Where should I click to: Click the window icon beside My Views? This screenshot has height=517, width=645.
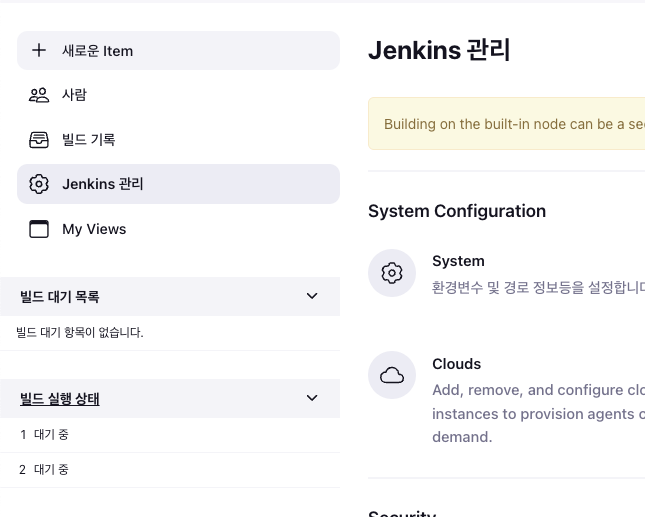coord(39,229)
